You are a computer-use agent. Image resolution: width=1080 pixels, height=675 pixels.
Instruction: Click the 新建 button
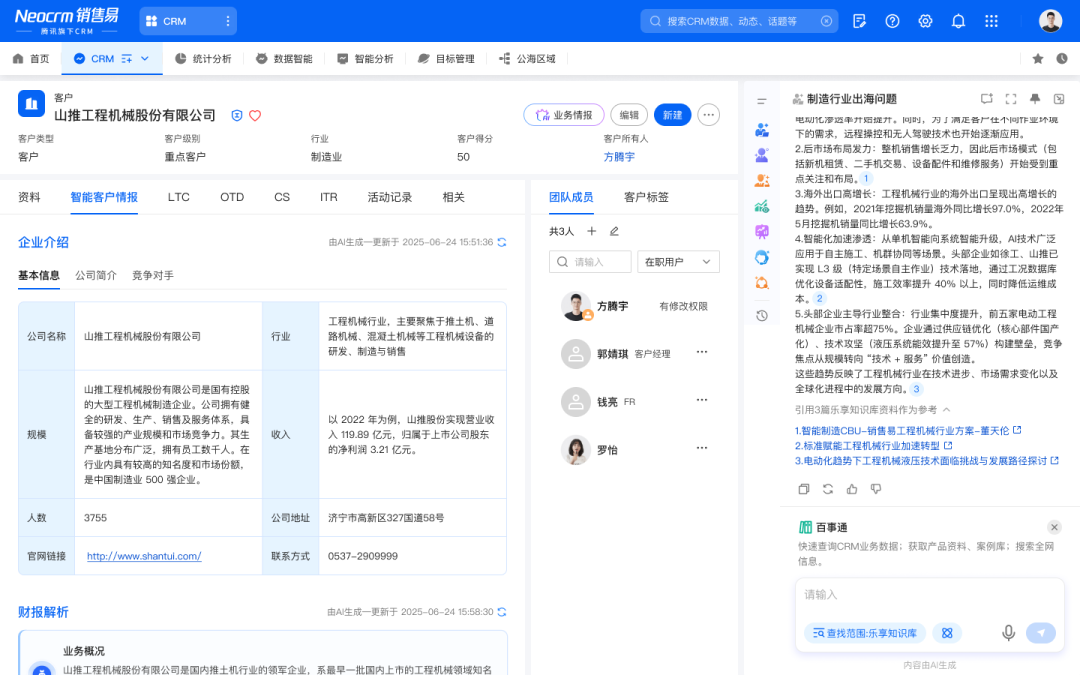coord(671,115)
